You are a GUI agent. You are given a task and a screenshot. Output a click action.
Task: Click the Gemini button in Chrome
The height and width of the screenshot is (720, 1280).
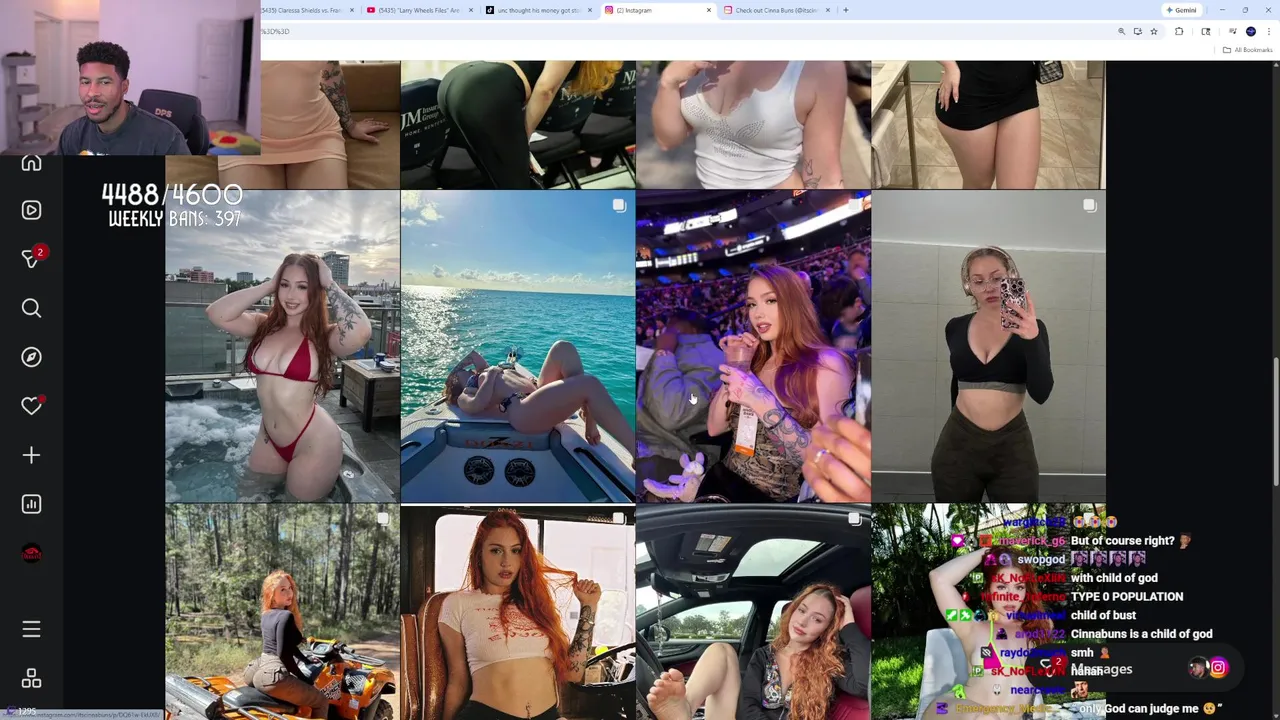pyautogui.click(x=1181, y=10)
